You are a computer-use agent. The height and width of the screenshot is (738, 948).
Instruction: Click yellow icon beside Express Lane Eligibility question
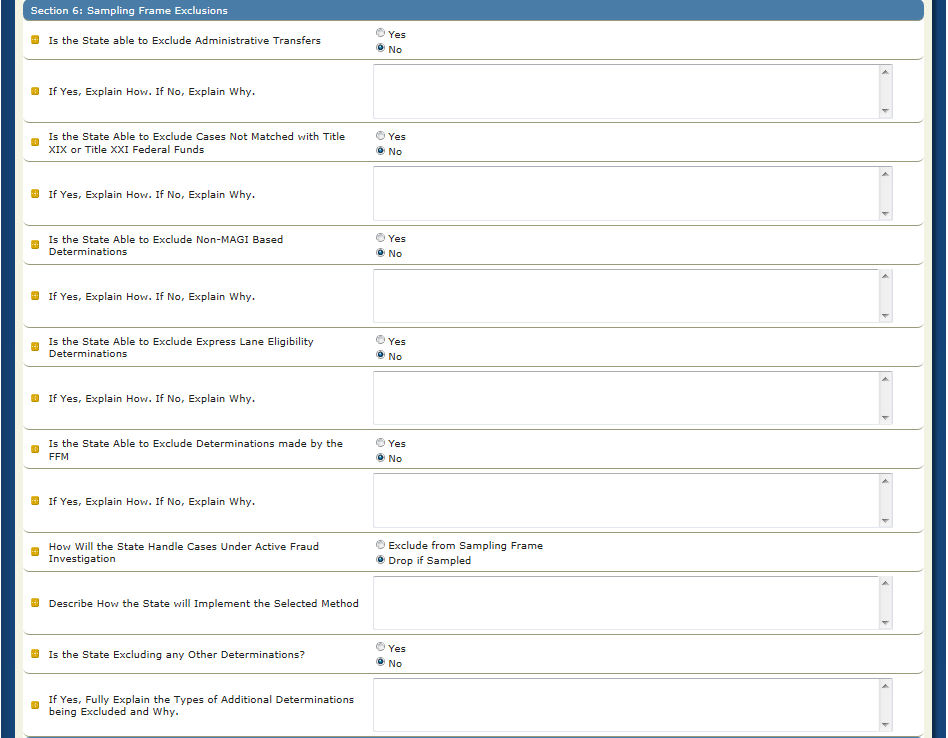[36, 347]
